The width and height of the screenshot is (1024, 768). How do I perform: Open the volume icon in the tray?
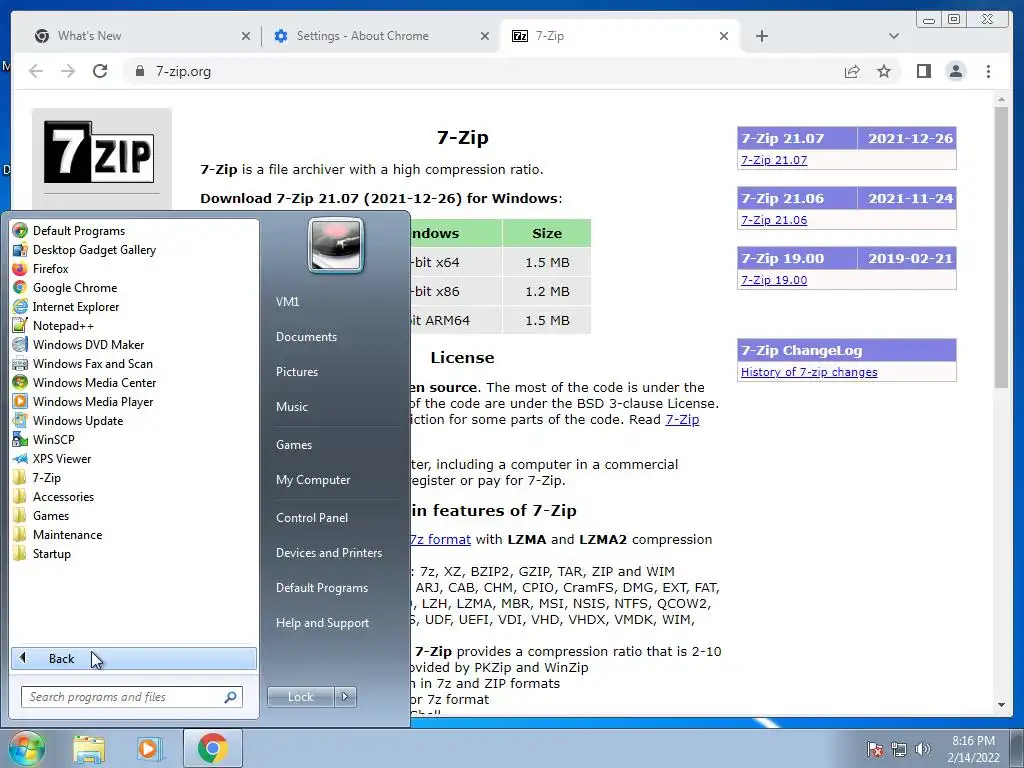pos(923,749)
